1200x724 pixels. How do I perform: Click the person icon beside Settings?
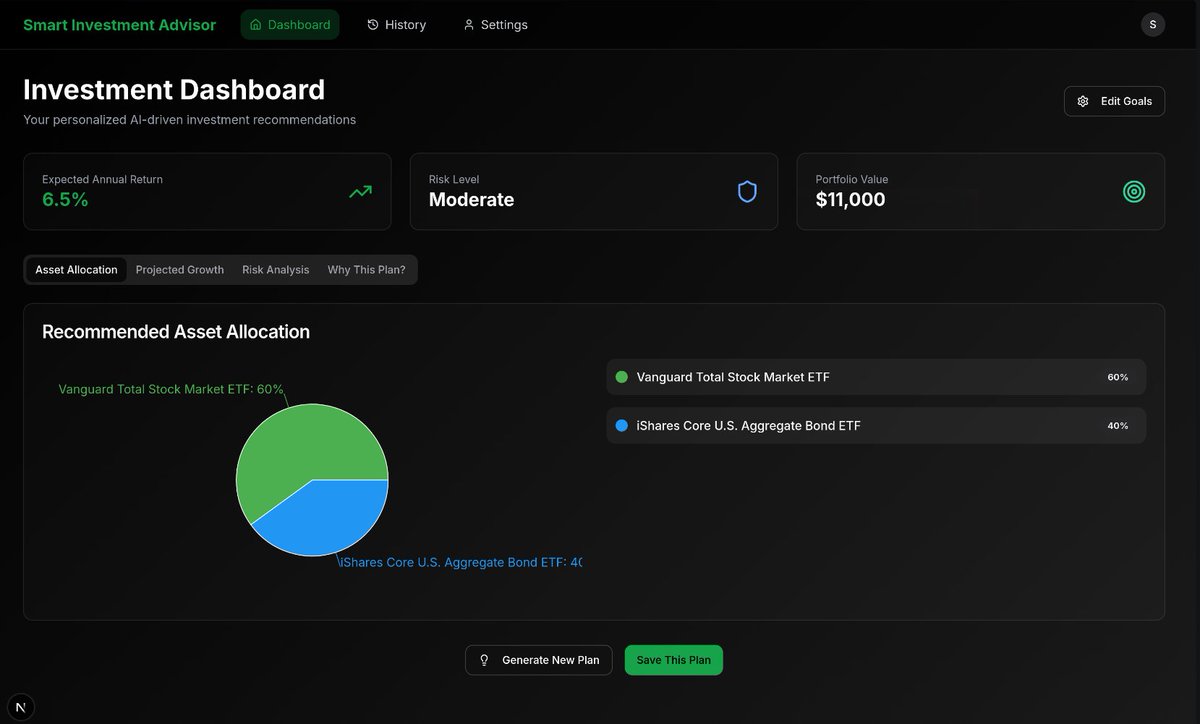(469, 25)
